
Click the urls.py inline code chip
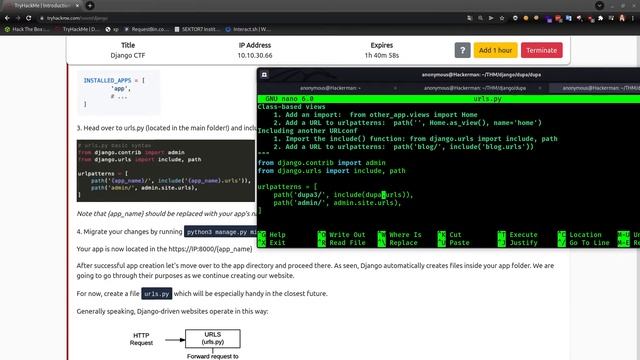[156, 293]
